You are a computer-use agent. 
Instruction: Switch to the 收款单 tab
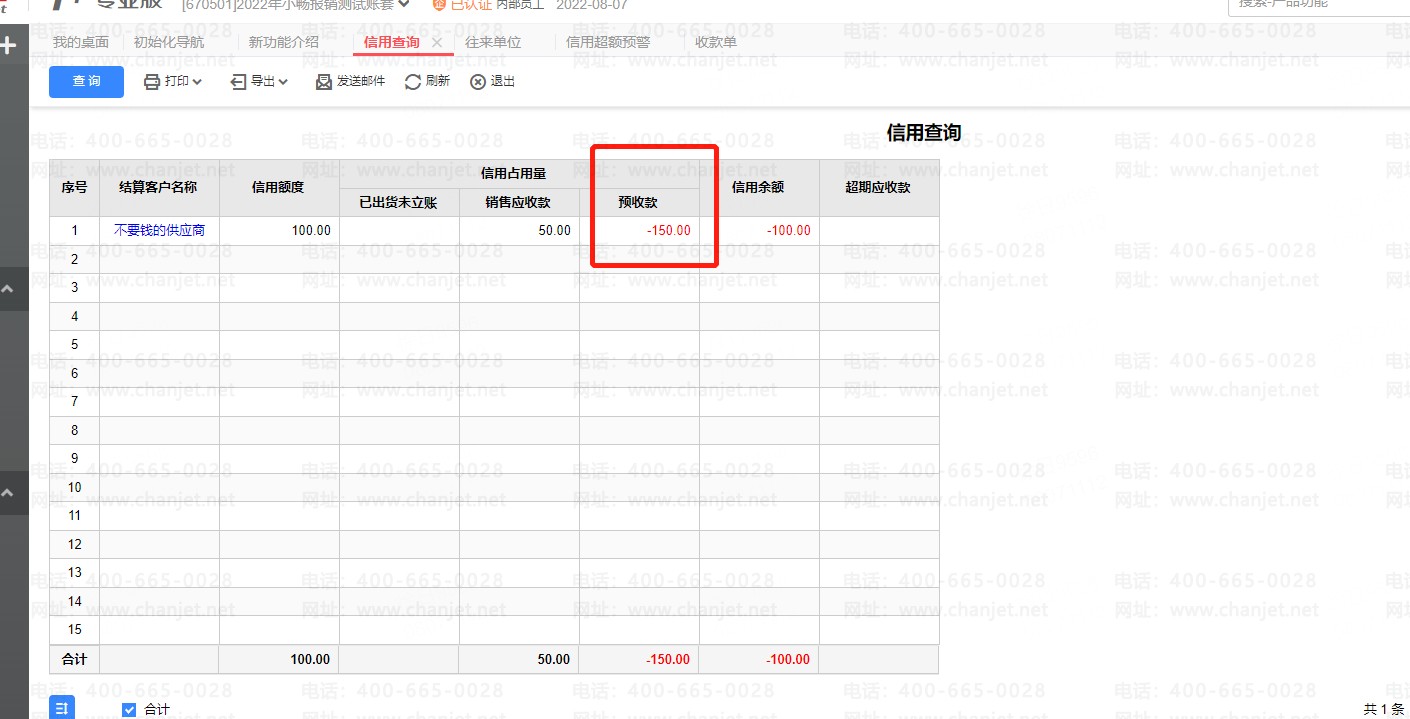[x=716, y=42]
